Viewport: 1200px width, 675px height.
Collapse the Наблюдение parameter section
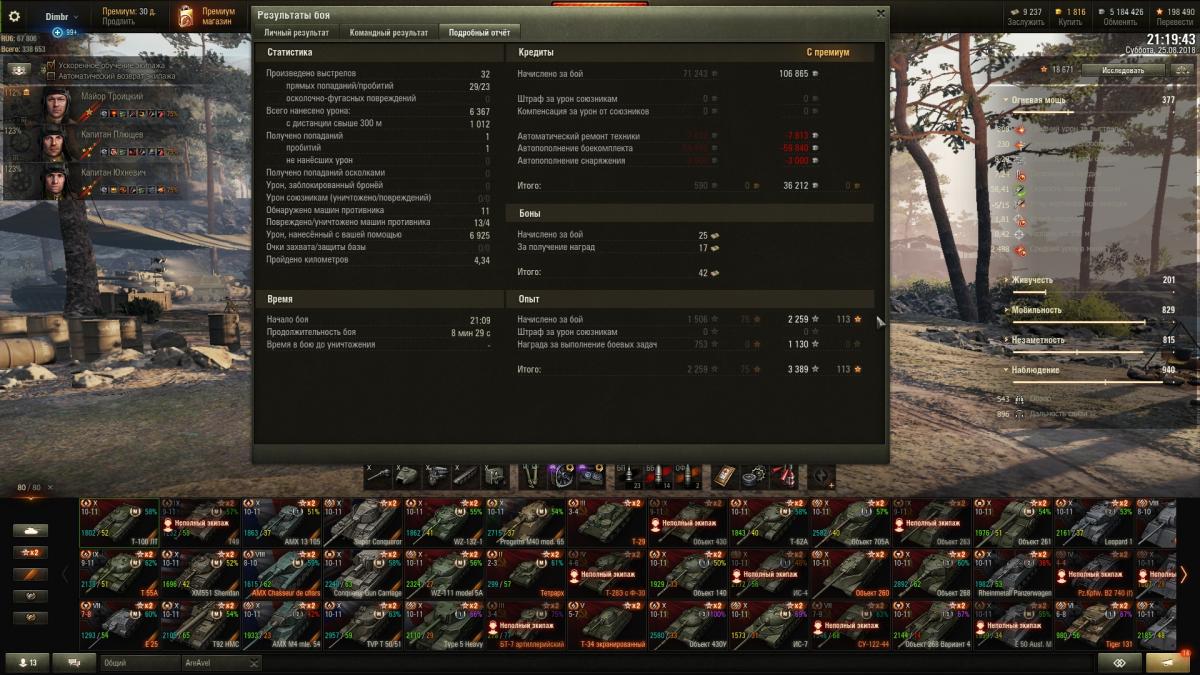point(1007,370)
